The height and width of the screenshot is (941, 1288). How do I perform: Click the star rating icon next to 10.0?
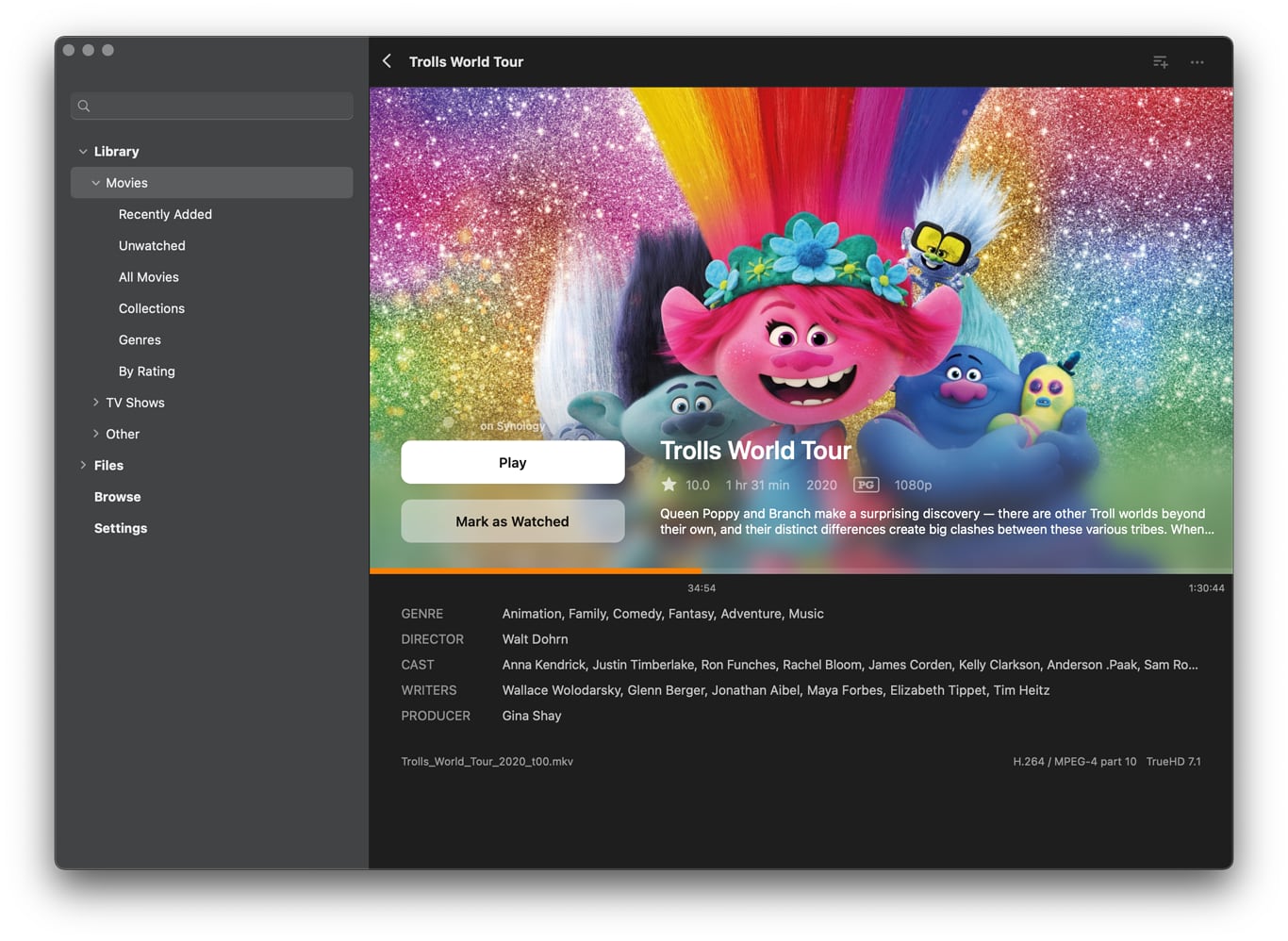[669, 485]
